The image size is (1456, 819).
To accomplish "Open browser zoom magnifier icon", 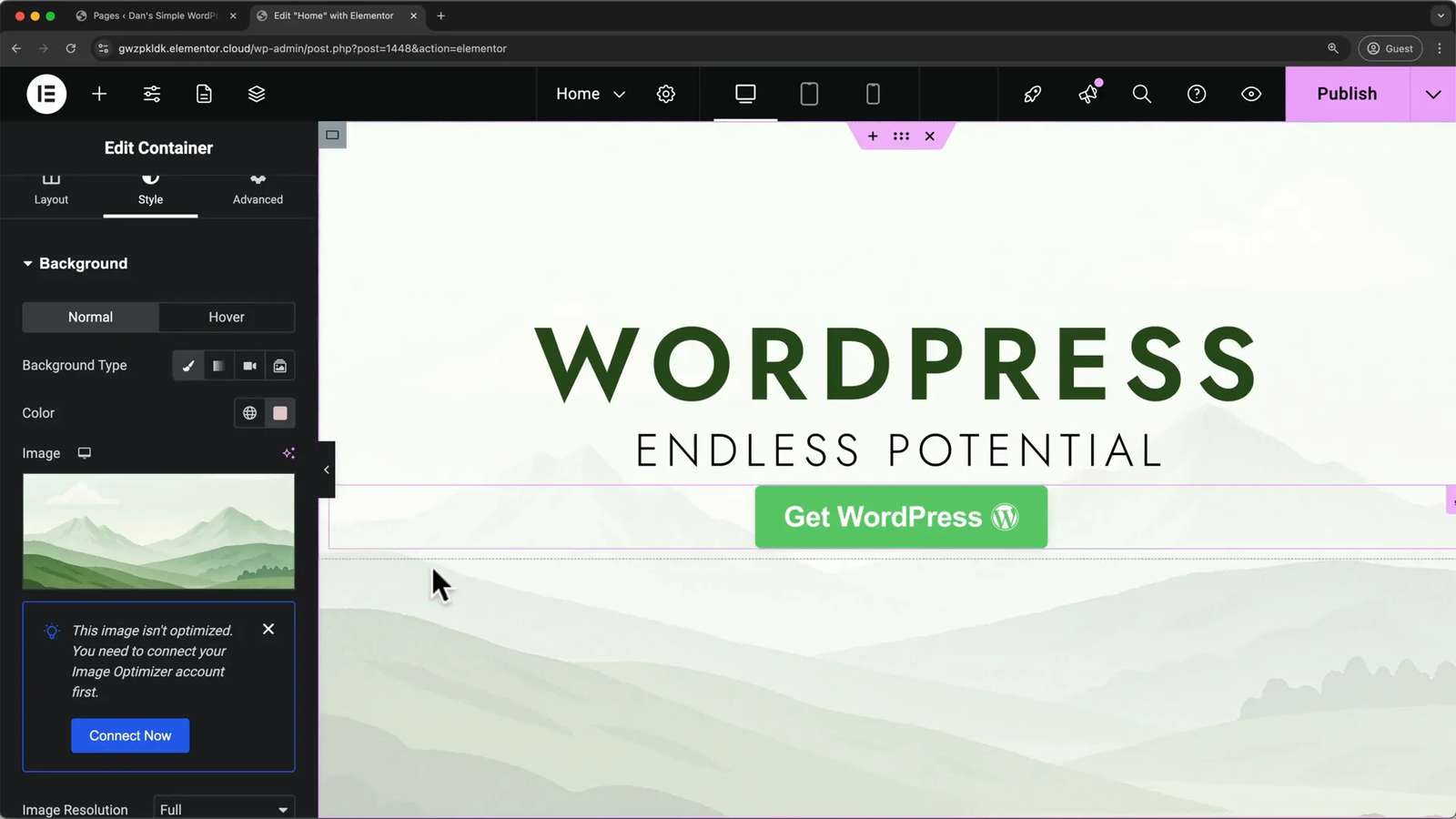I will (1333, 48).
